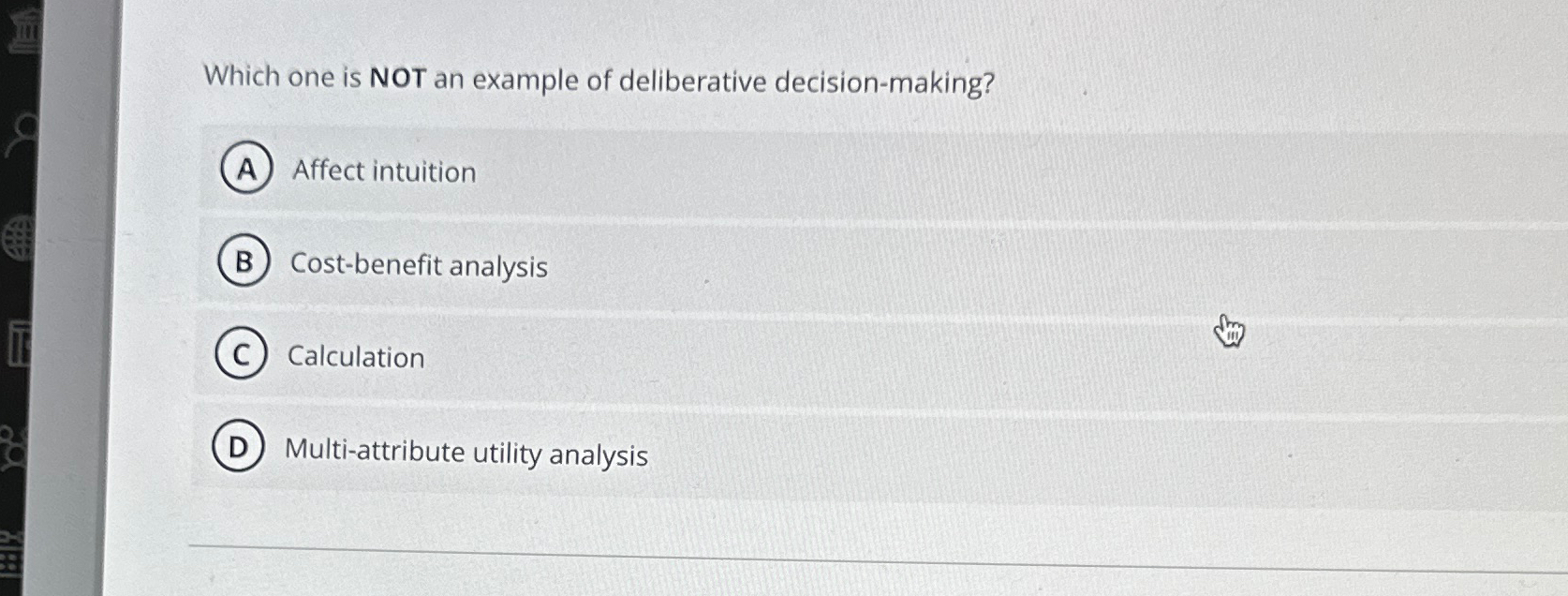1568x596 pixels.
Task: Select answer A, Affect intuition
Action: 382,171
